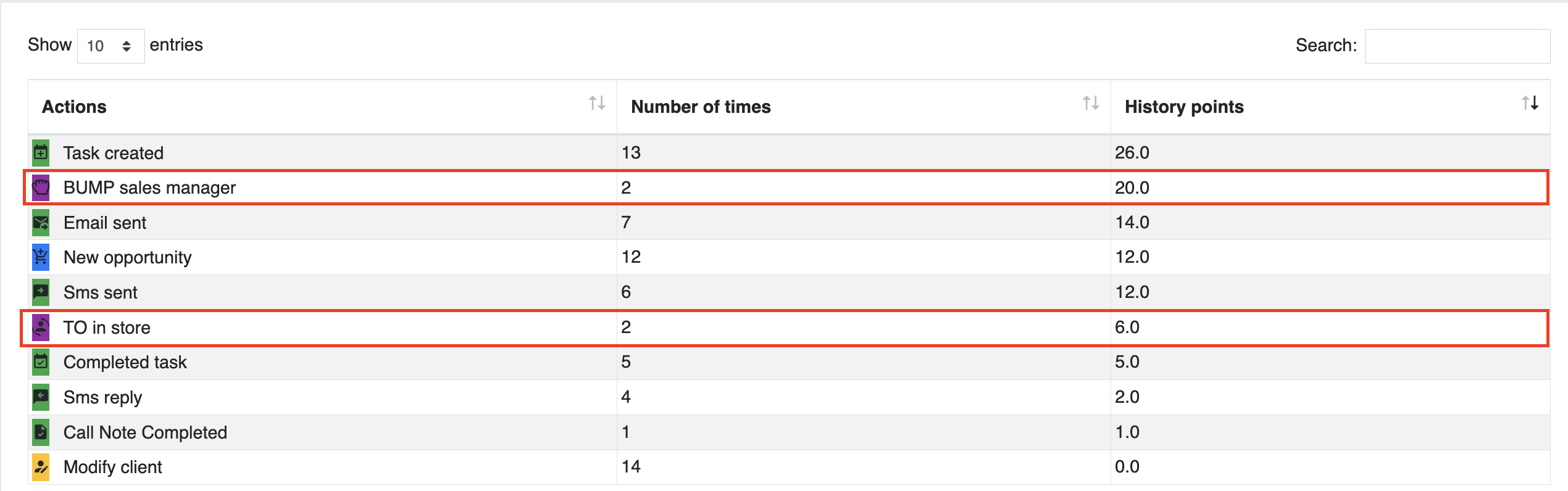The image size is (1568, 491).
Task: Sort table by Actions column arrows
Action: [x=596, y=103]
